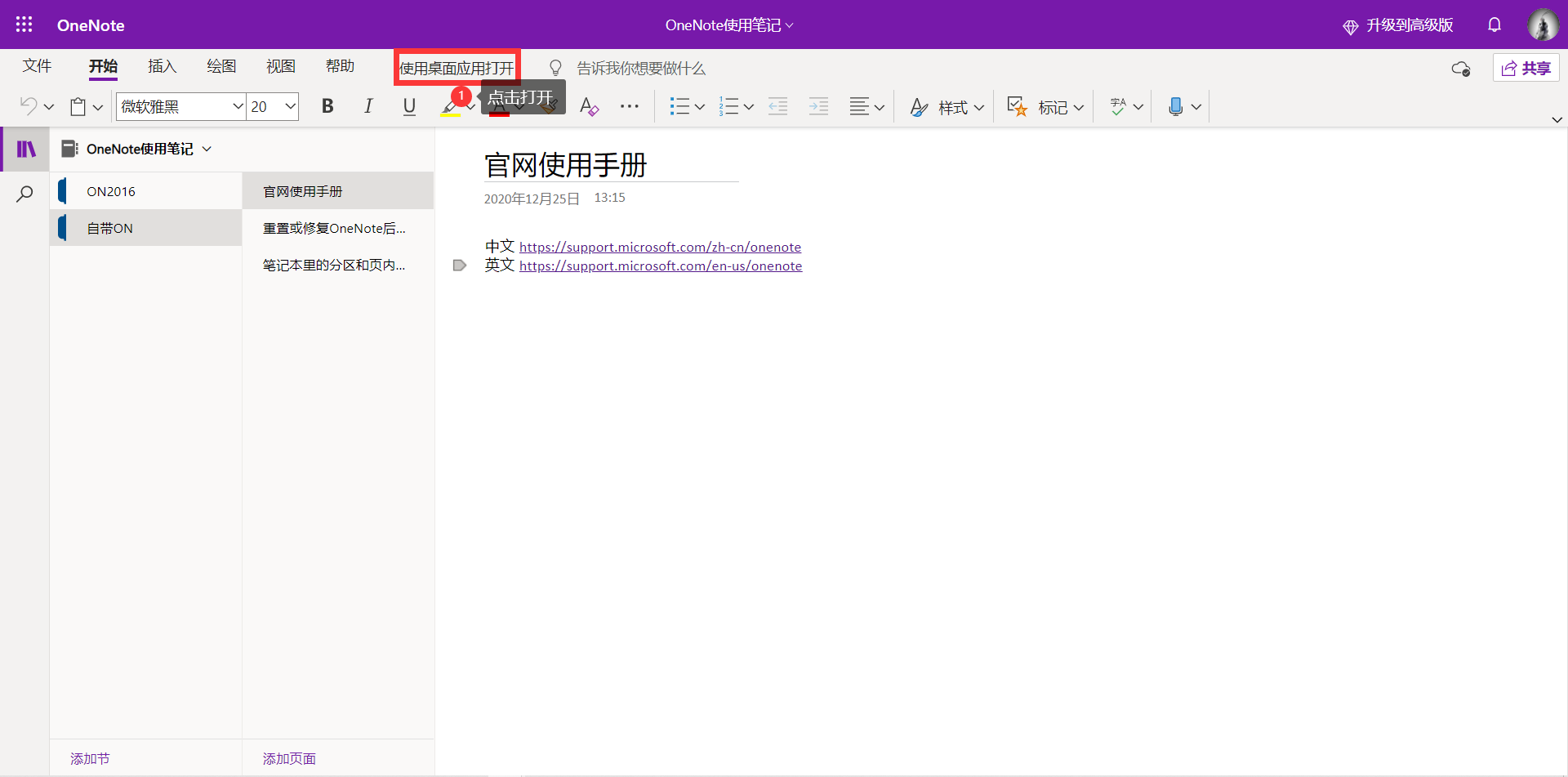Click 使用桌面应用打开 button
This screenshot has height=777, width=1568.
pos(457,68)
